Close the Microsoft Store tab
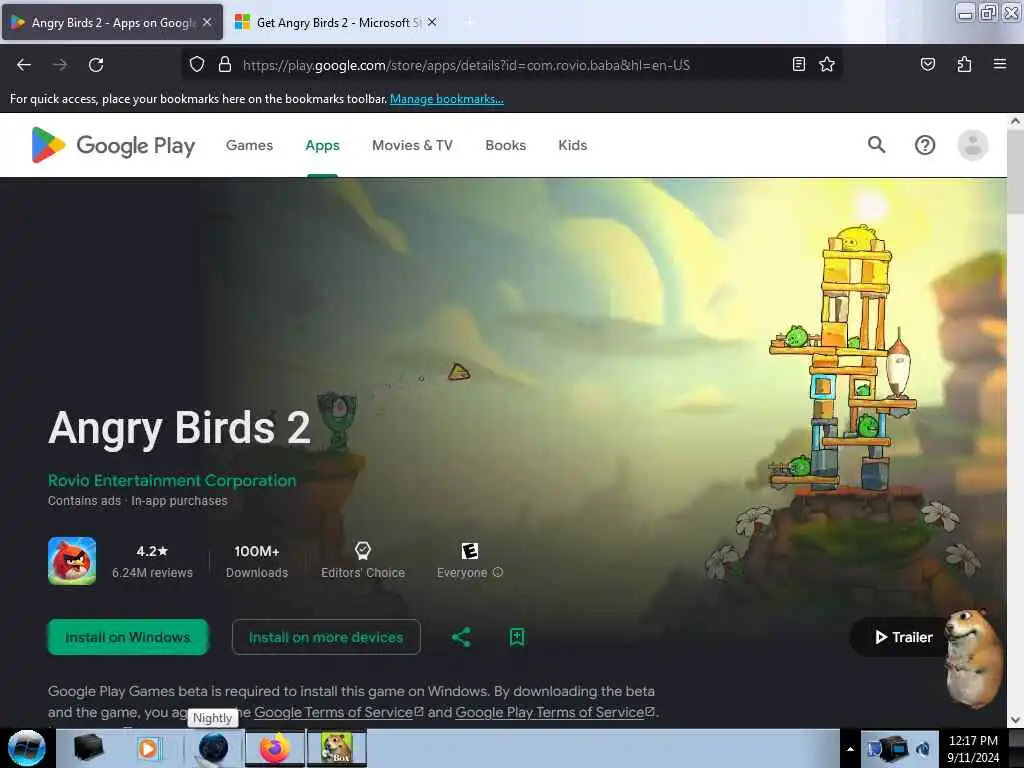Viewport: 1024px width, 768px height. coord(432,22)
